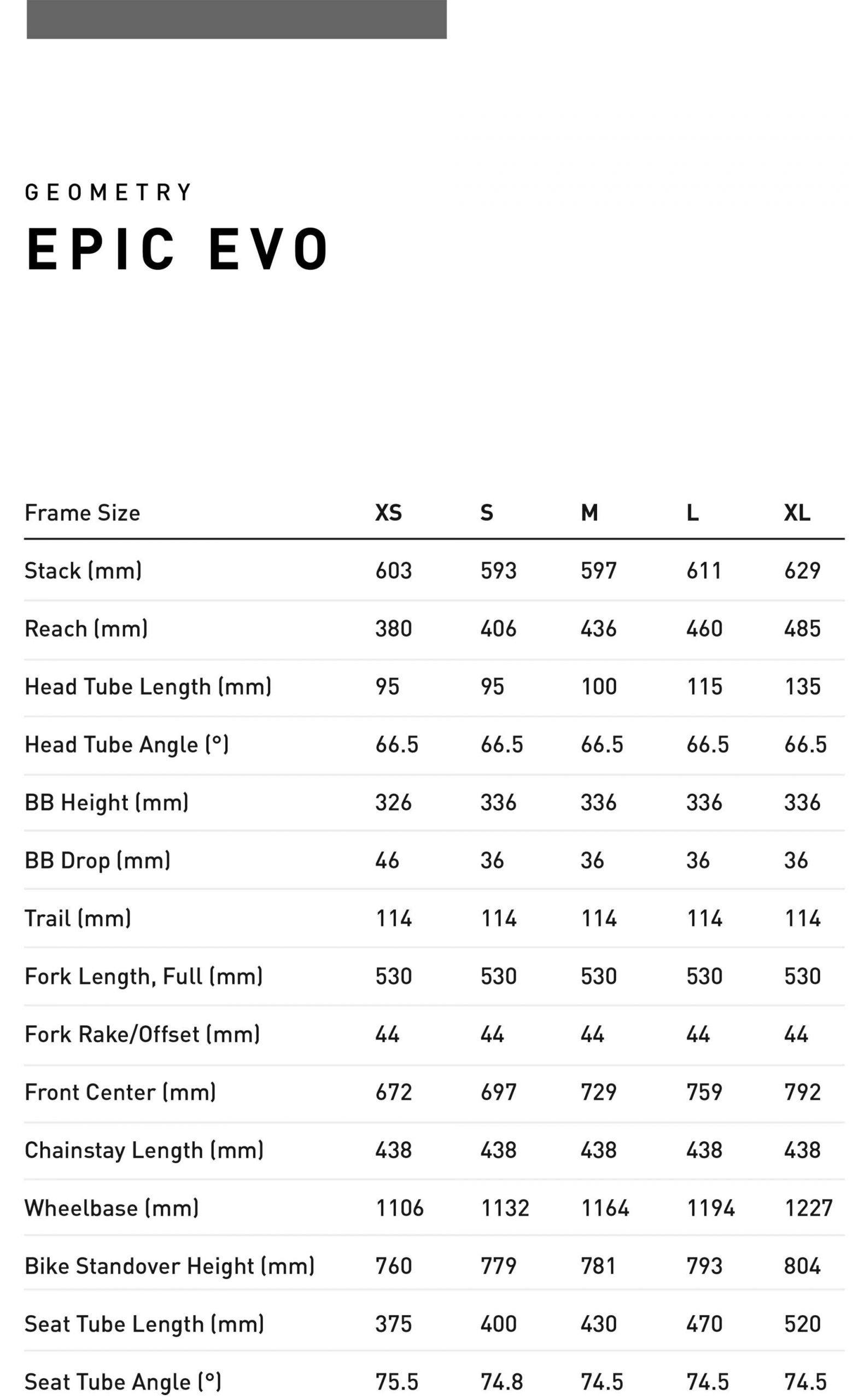The height and width of the screenshot is (1400, 853).
Task: Click the Reach (mm) row label
Action: tap(86, 629)
